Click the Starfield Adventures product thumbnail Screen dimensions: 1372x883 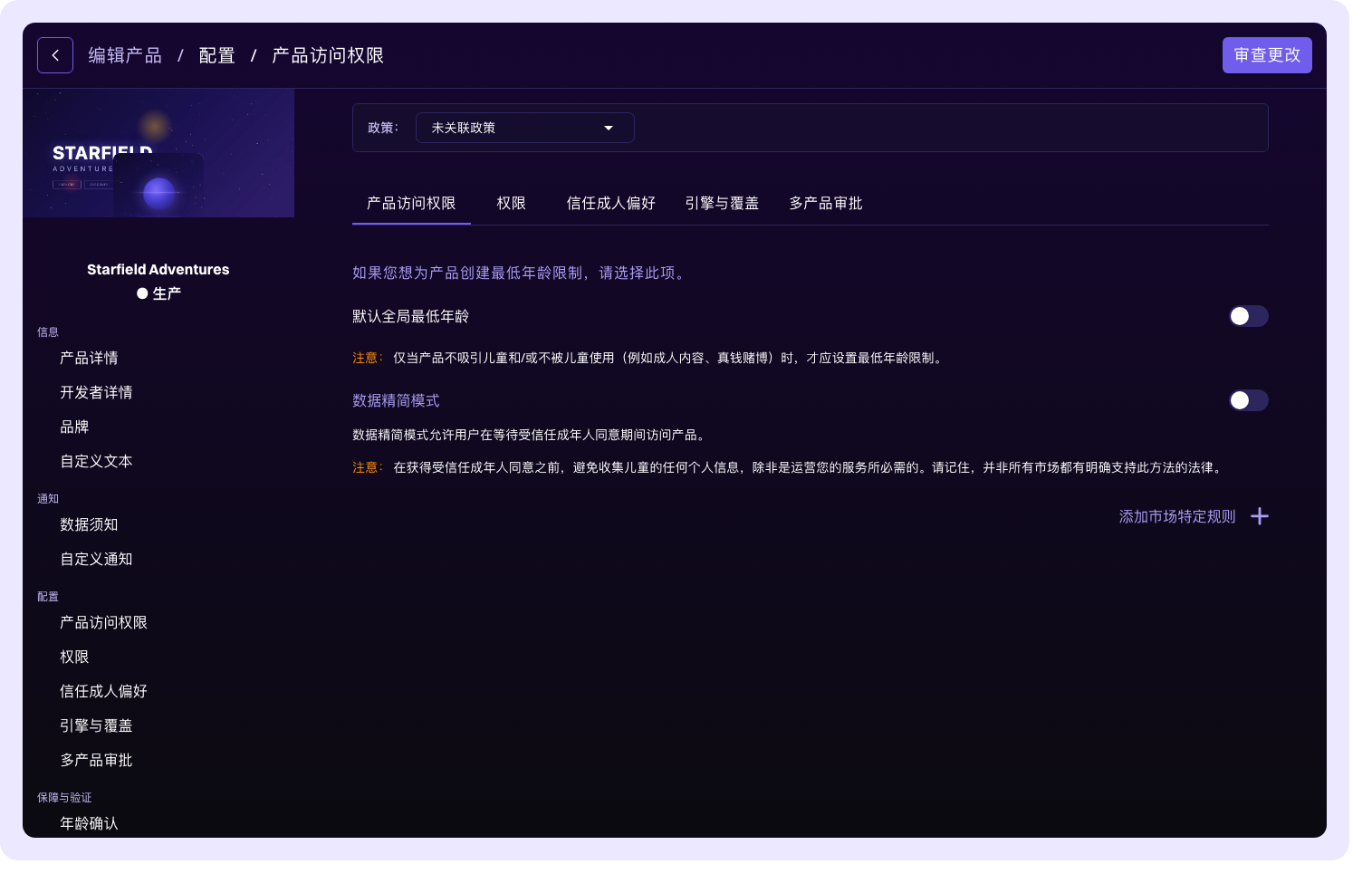[x=158, y=153]
